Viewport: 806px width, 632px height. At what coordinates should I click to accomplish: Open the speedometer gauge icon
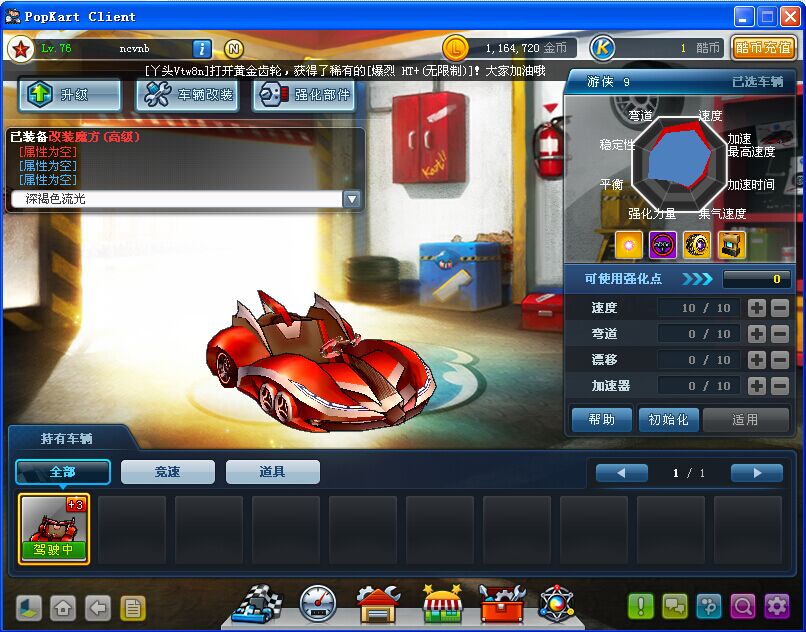[x=318, y=604]
